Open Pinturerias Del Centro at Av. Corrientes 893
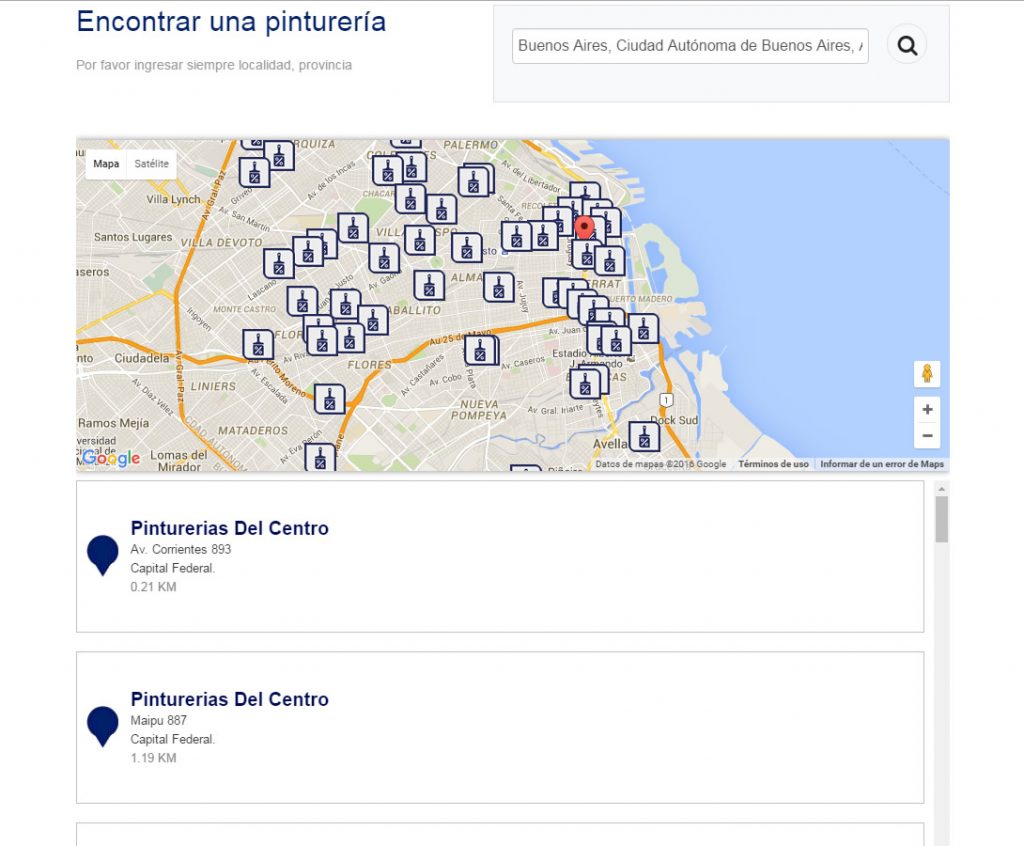 click(x=229, y=528)
